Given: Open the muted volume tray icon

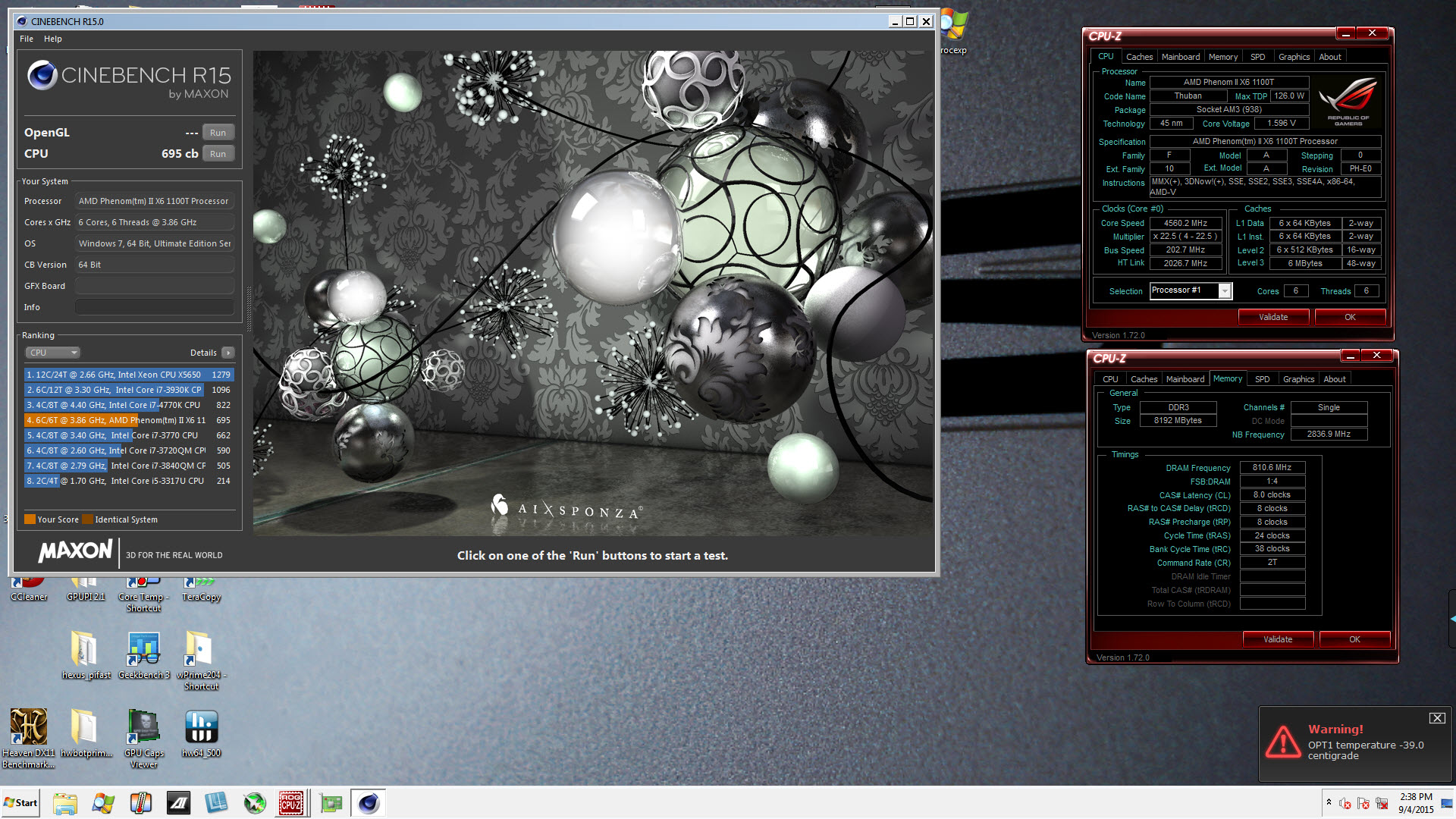Looking at the screenshot, I should (x=1345, y=803).
